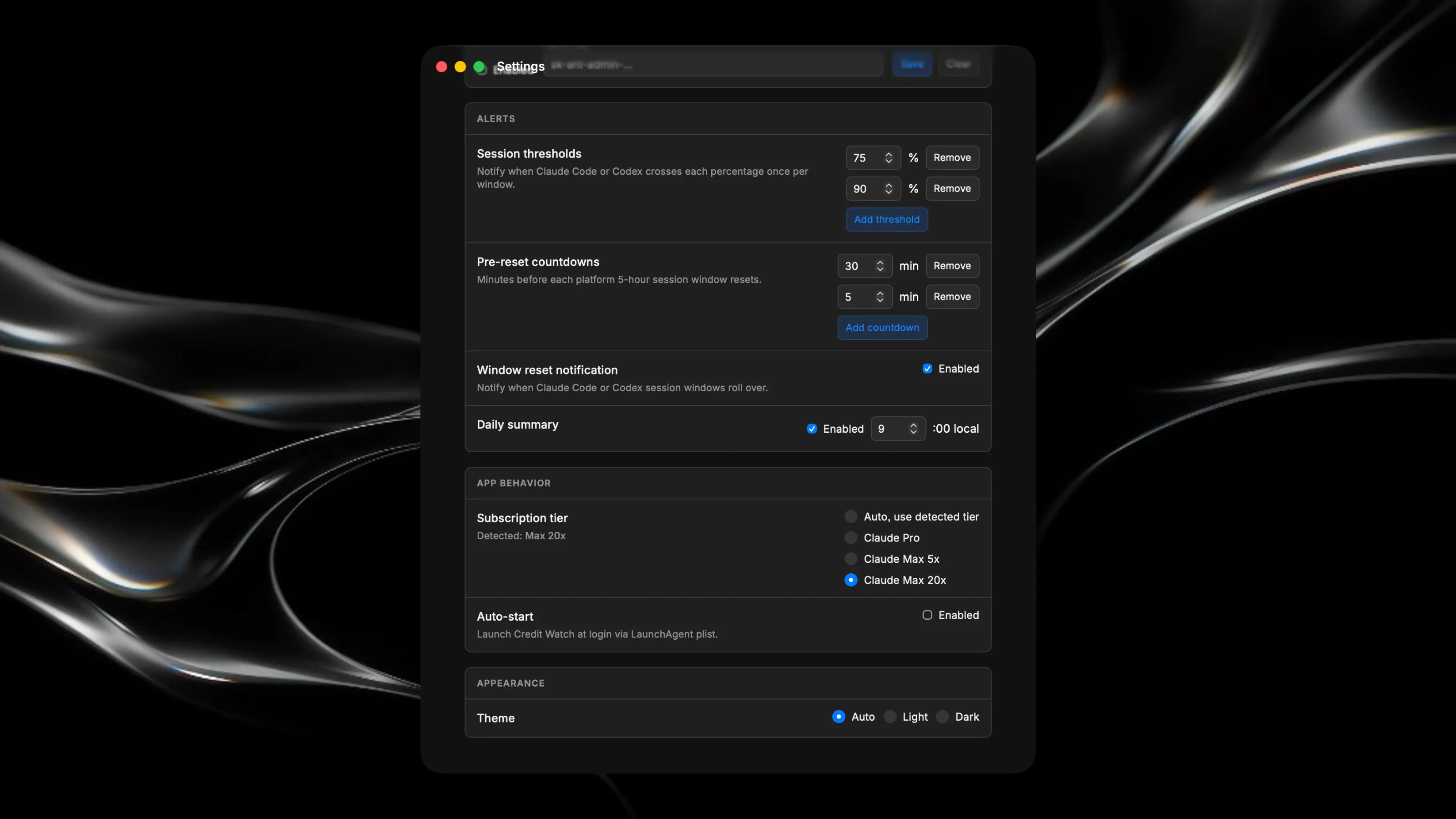The width and height of the screenshot is (1456, 819).
Task: Remove the 5 min countdown
Action: (952, 297)
